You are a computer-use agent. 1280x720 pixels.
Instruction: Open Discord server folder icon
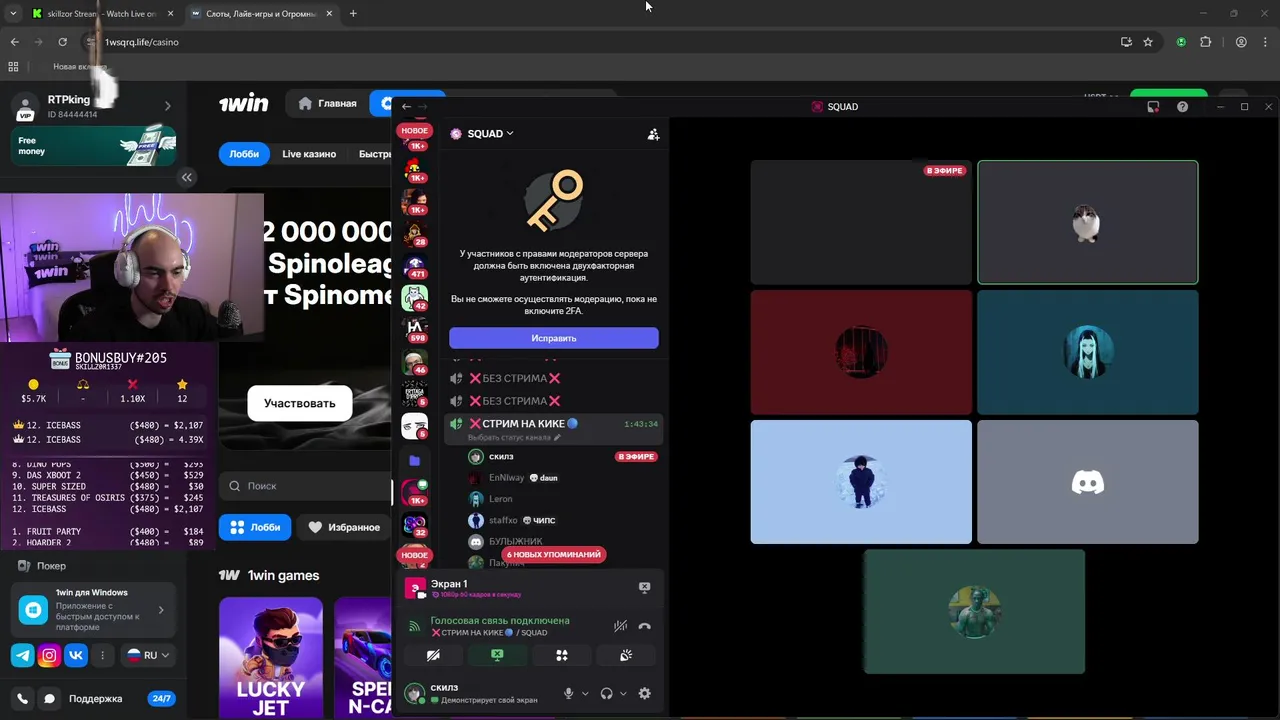[414, 460]
